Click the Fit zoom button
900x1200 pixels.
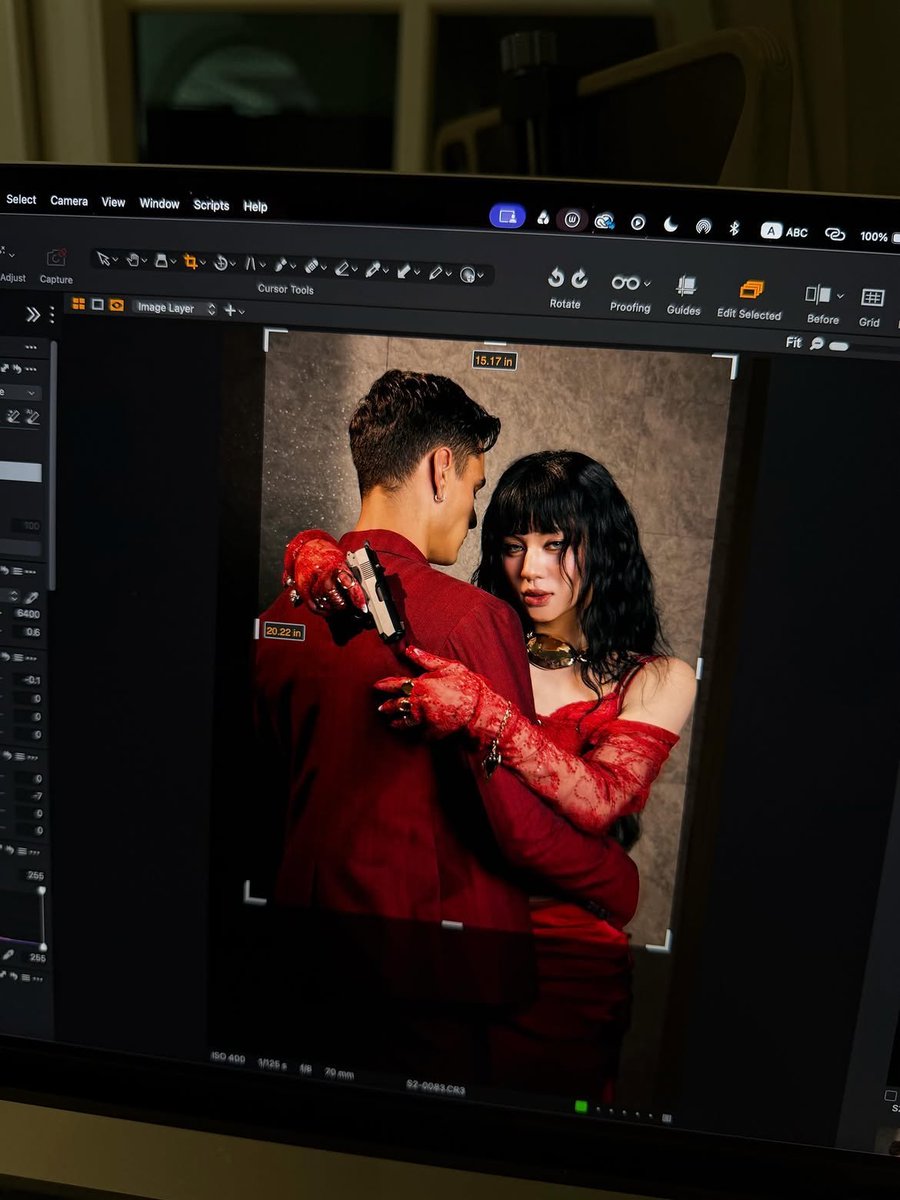794,341
